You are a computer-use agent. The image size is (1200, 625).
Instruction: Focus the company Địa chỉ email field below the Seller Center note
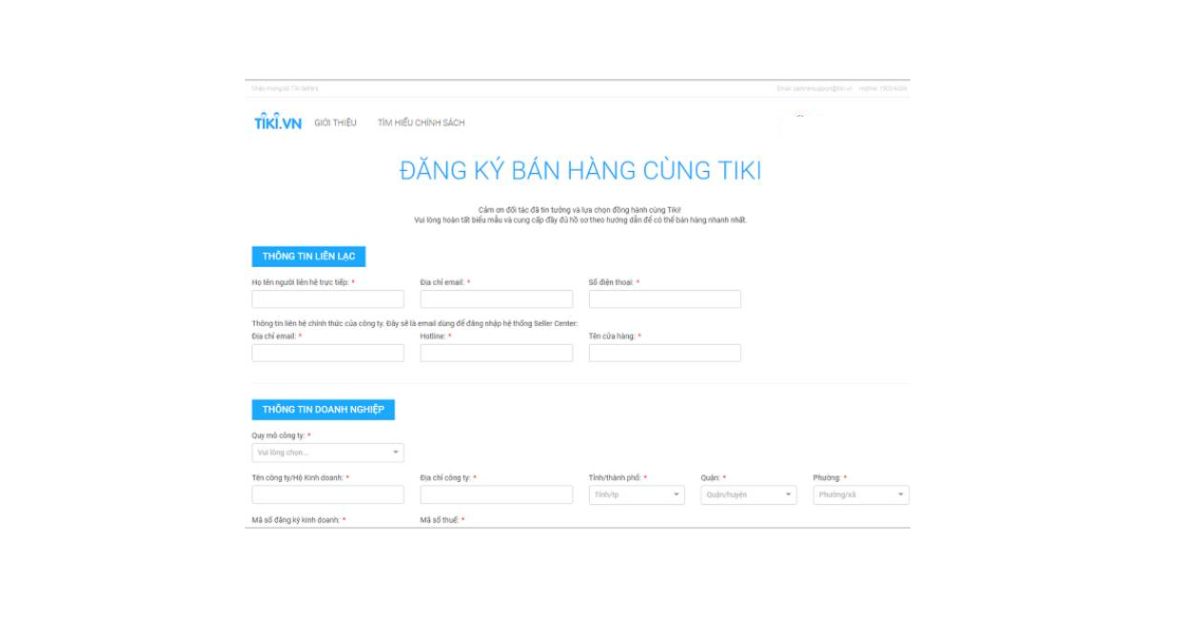328,353
